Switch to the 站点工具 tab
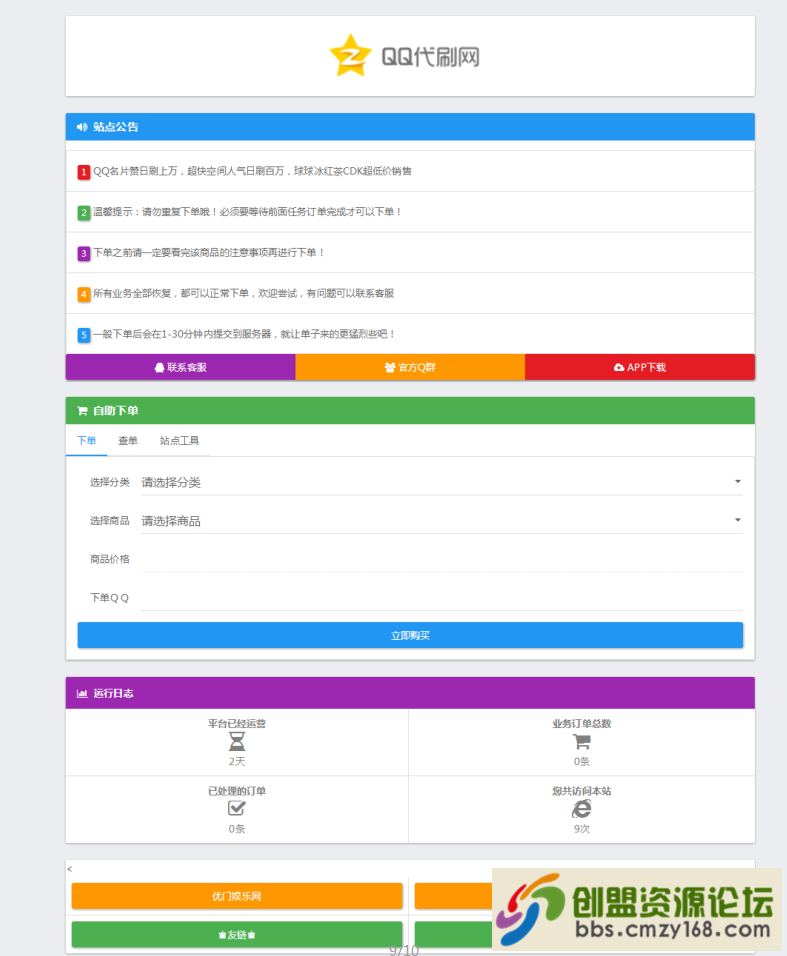This screenshot has height=956, width=787. coord(179,441)
